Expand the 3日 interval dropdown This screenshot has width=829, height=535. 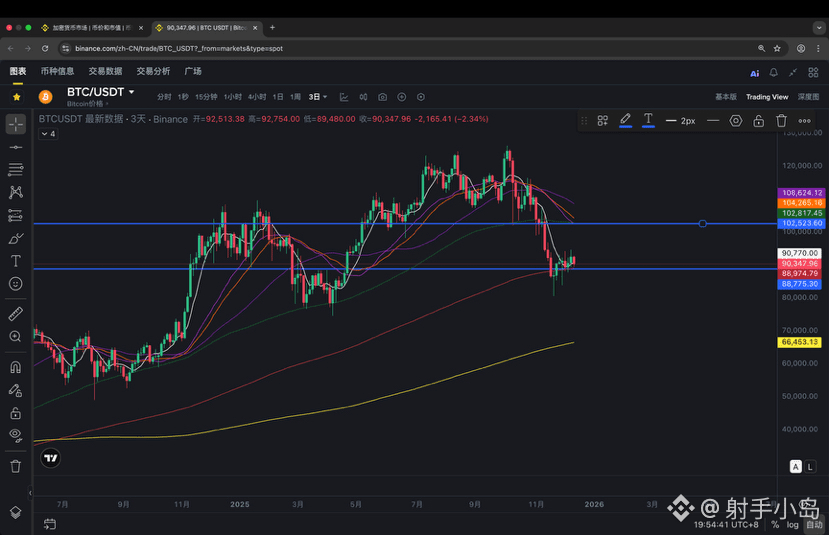[x=318, y=97]
